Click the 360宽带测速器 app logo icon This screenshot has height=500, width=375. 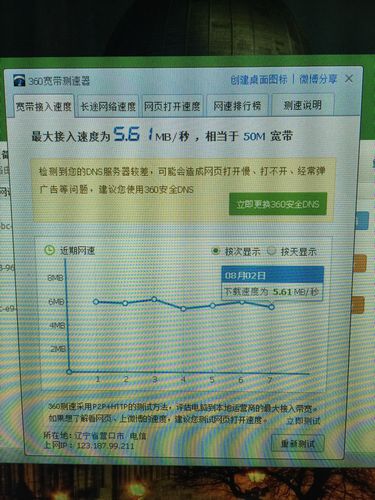coord(19,80)
